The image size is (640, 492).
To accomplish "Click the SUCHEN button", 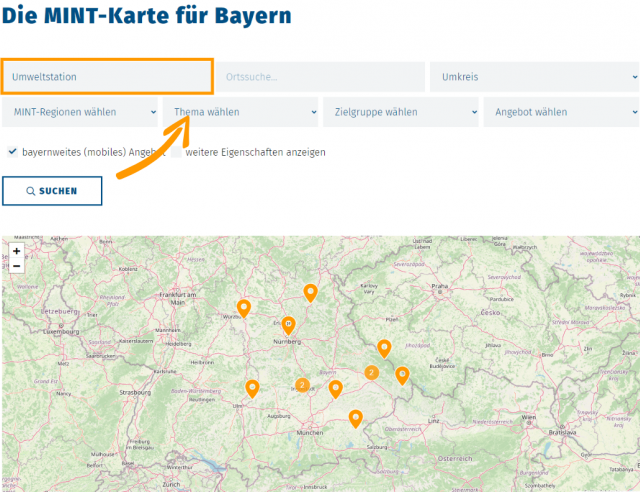I will 52,191.
